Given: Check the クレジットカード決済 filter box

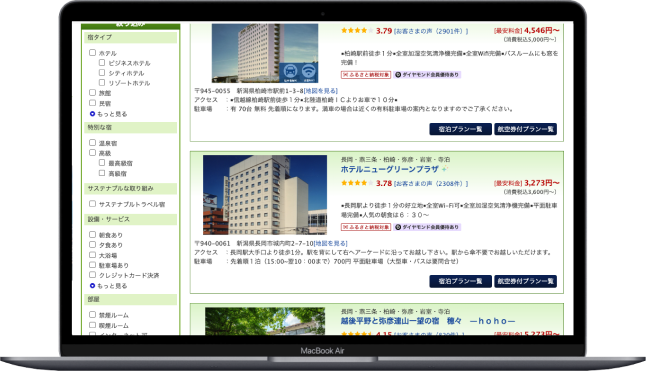Looking at the screenshot, I should tap(92, 275).
